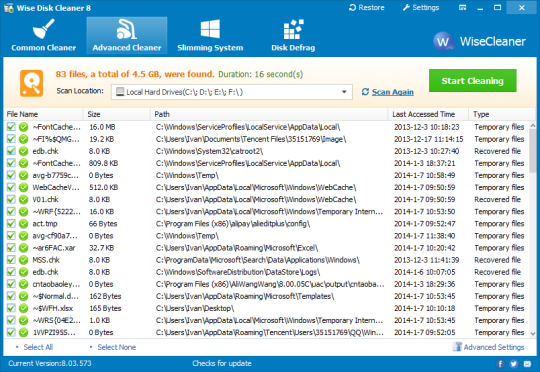Click Current Version:8.03.573 text
The image size is (540, 372).
(50, 363)
